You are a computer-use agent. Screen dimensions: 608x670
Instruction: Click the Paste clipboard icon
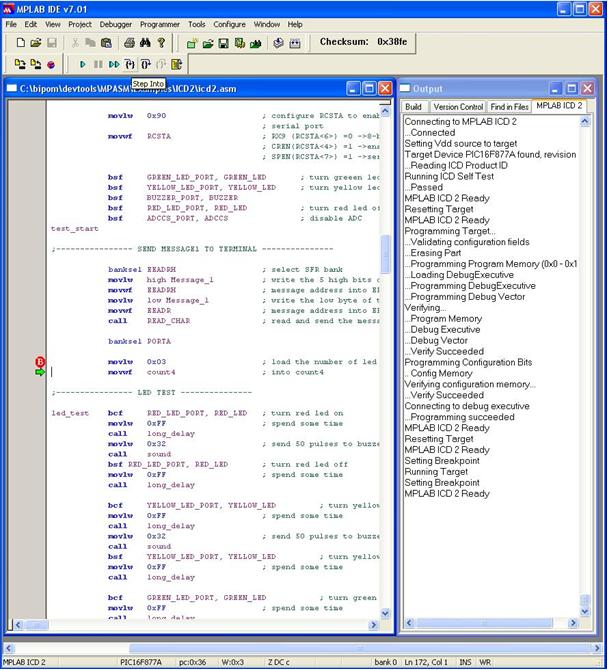click(x=106, y=42)
